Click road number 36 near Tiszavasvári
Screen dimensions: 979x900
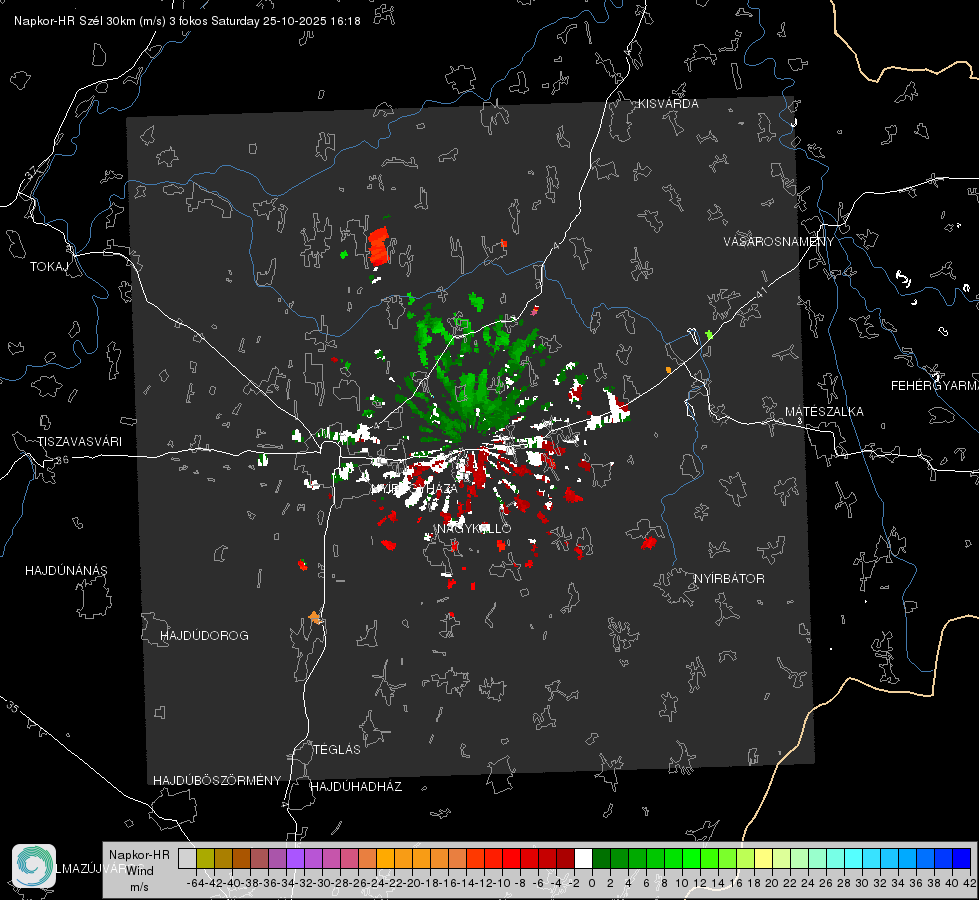pyautogui.click(x=62, y=460)
